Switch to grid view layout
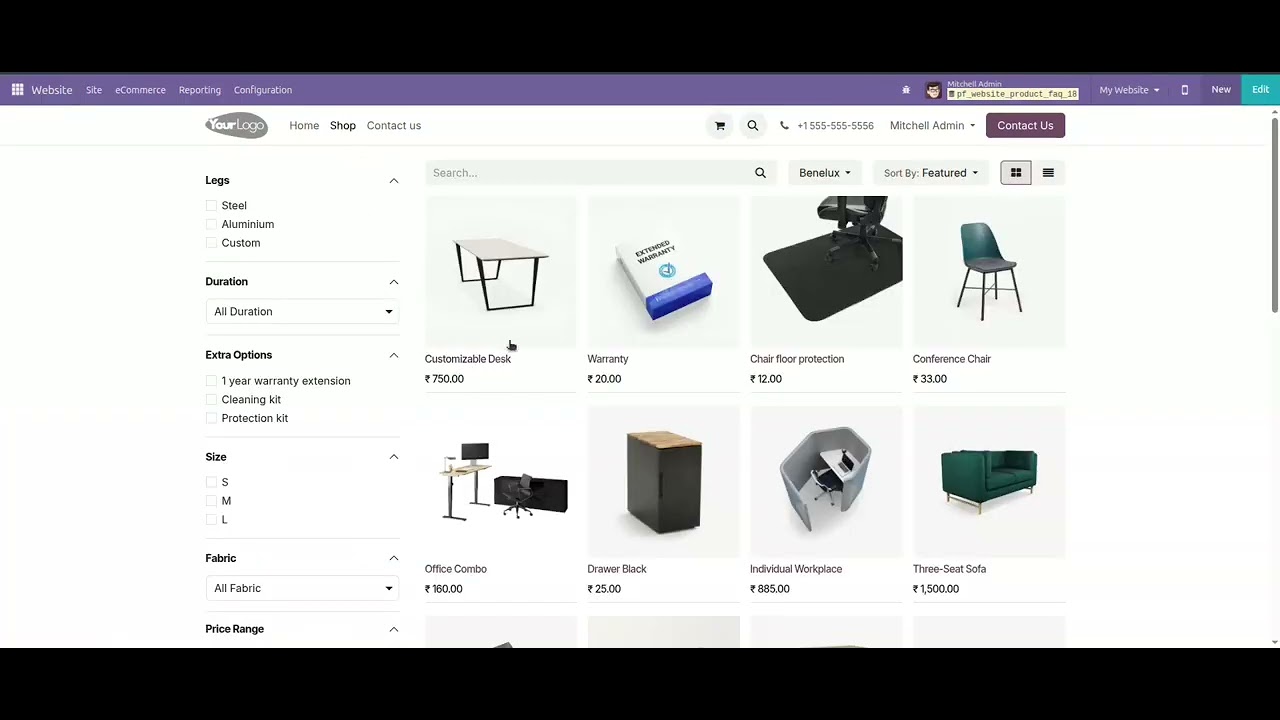This screenshot has width=1280, height=720. (1016, 173)
